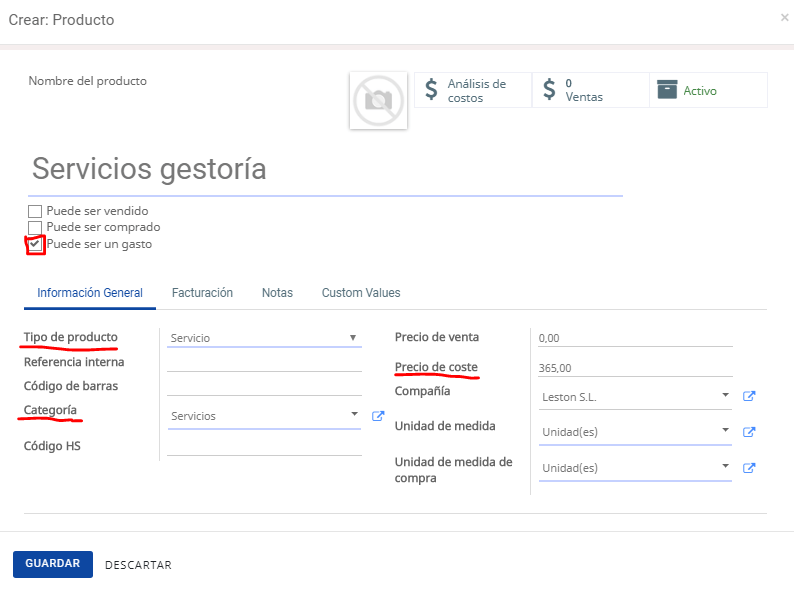The image size is (794, 595).
Task: Close the Crear: Producto dialog
Action: pos(784,18)
